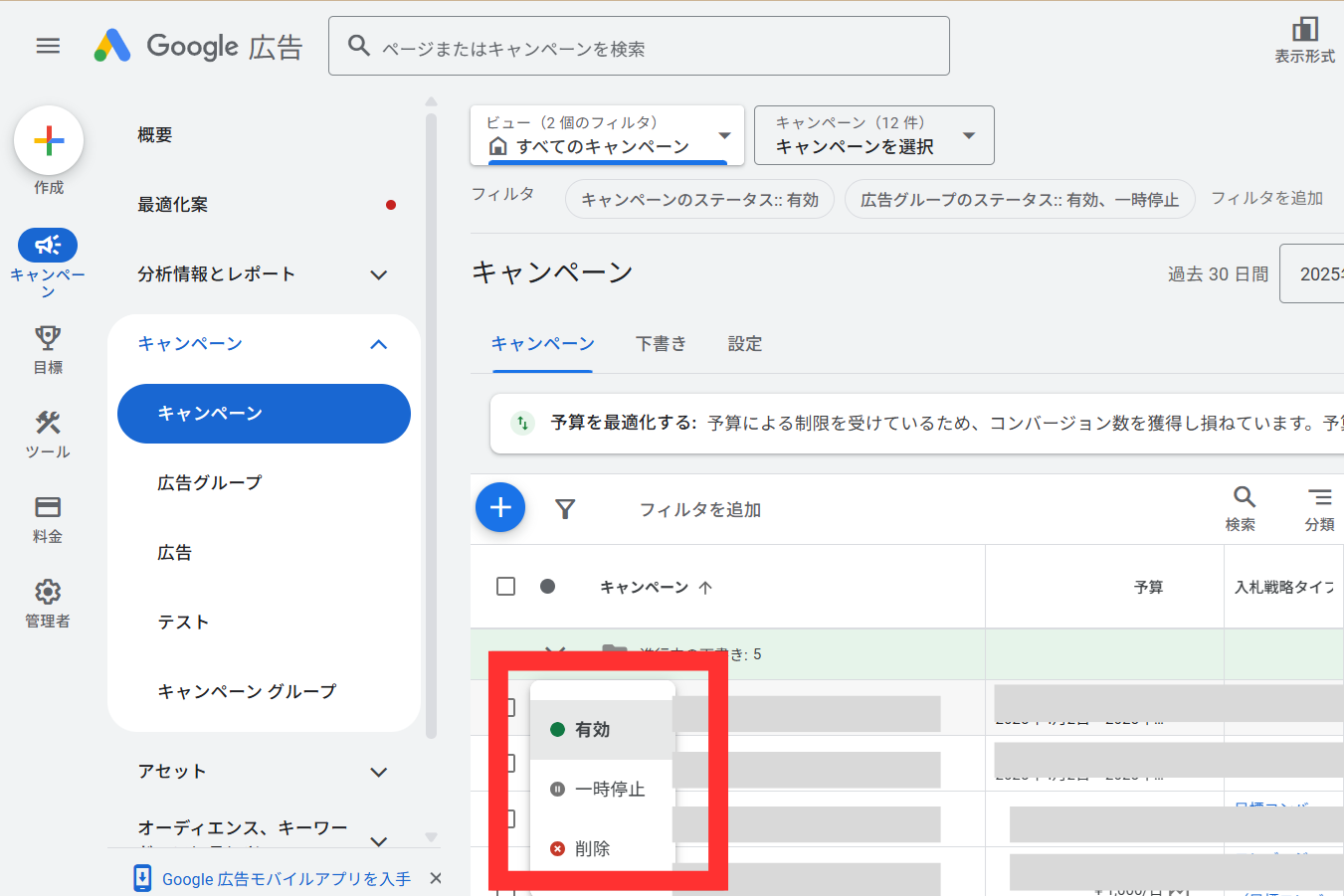
Task: Select 有効 status option
Action: [603, 729]
